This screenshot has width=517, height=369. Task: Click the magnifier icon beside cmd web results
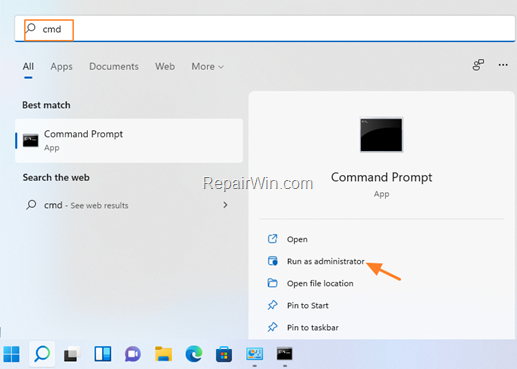31,204
